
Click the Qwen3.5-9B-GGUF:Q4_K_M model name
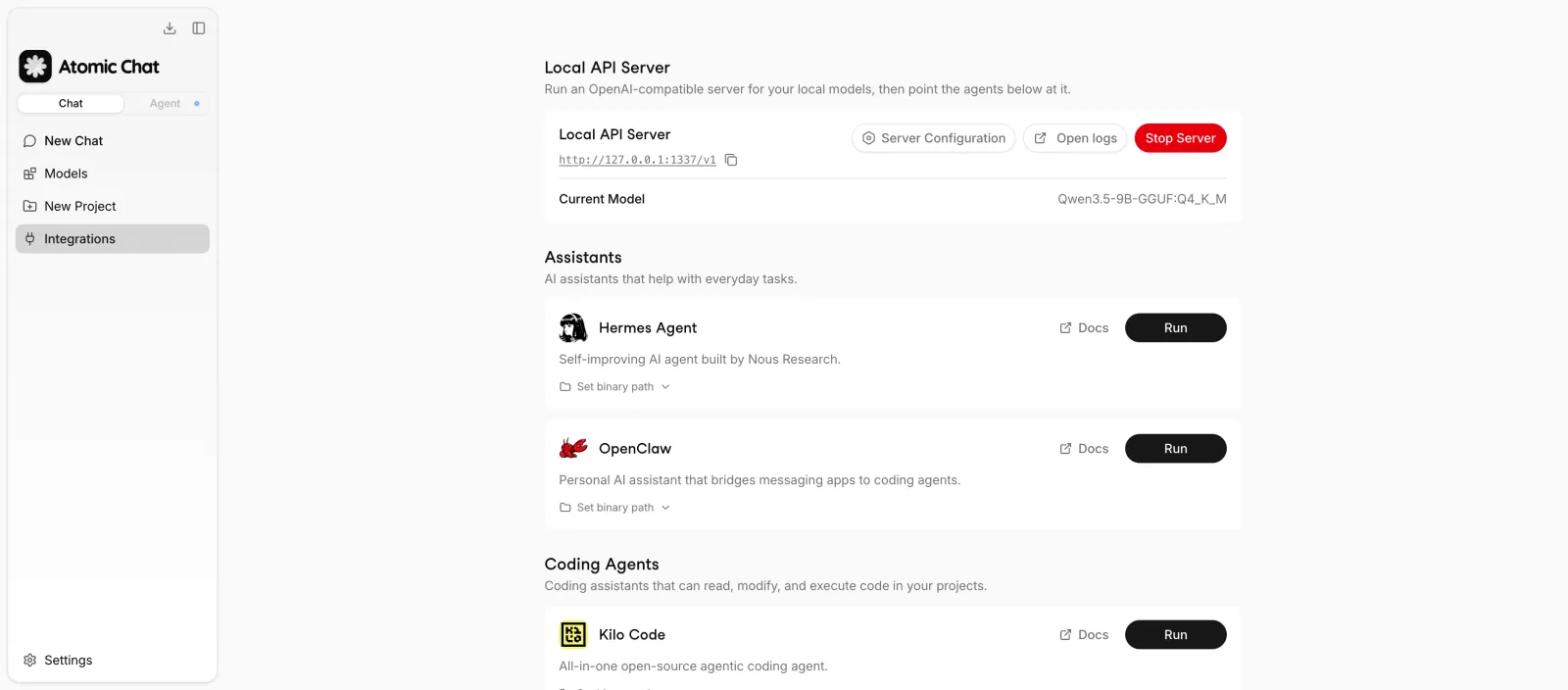pos(1142,199)
